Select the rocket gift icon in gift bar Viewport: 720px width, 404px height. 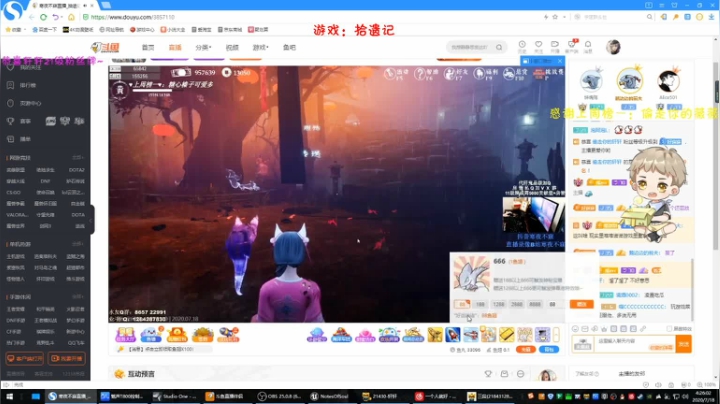tap(452, 335)
